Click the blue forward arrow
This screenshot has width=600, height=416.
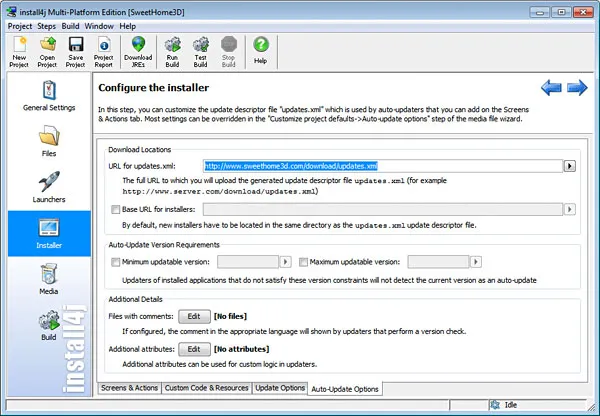tap(577, 88)
